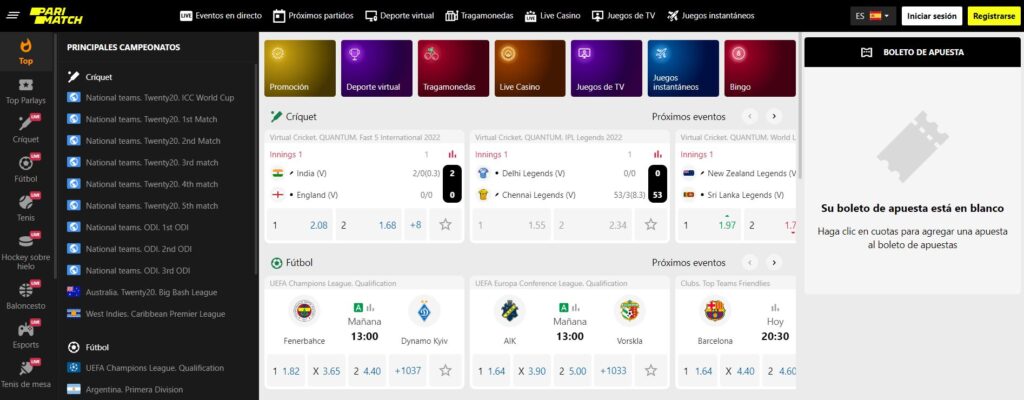Open Deporte virtual in top menu

tap(400, 16)
